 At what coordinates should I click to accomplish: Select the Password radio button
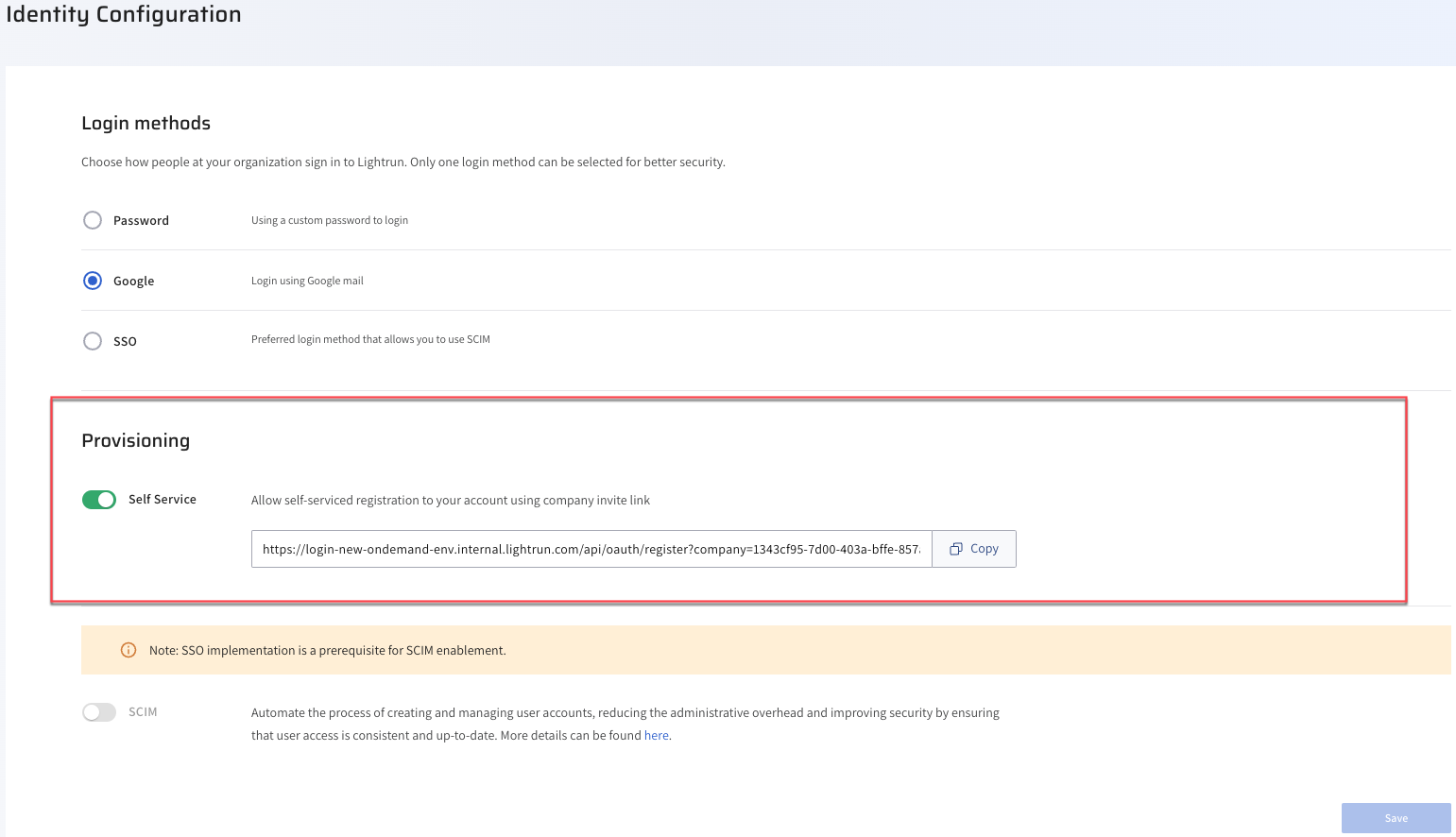click(x=93, y=220)
